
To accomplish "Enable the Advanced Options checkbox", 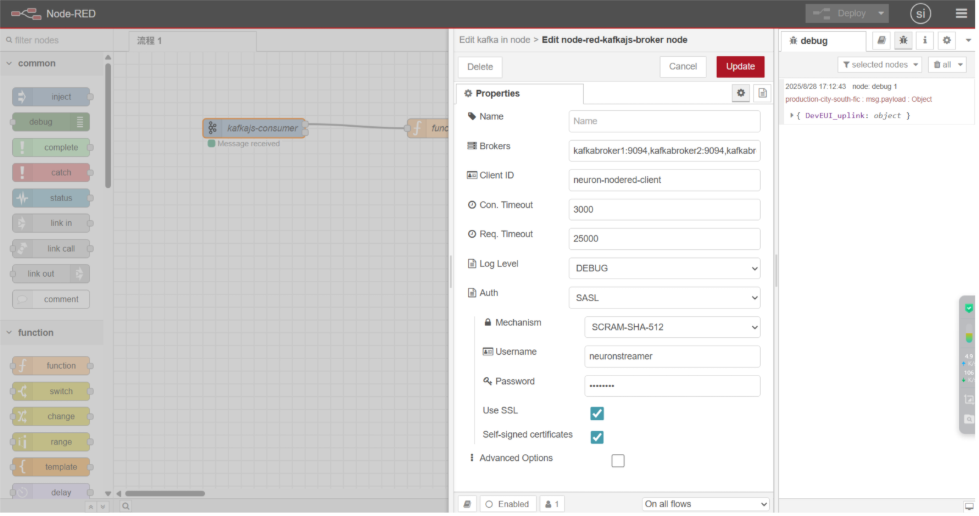I will coord(618,461).
